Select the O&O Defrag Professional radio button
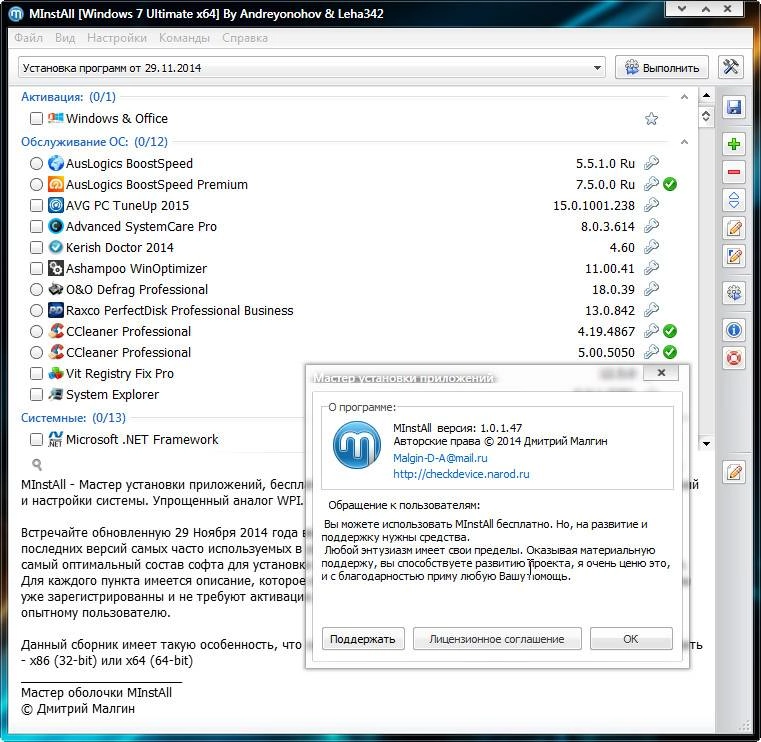The width and height of the screenshot is (761, 742). point(36,289)
